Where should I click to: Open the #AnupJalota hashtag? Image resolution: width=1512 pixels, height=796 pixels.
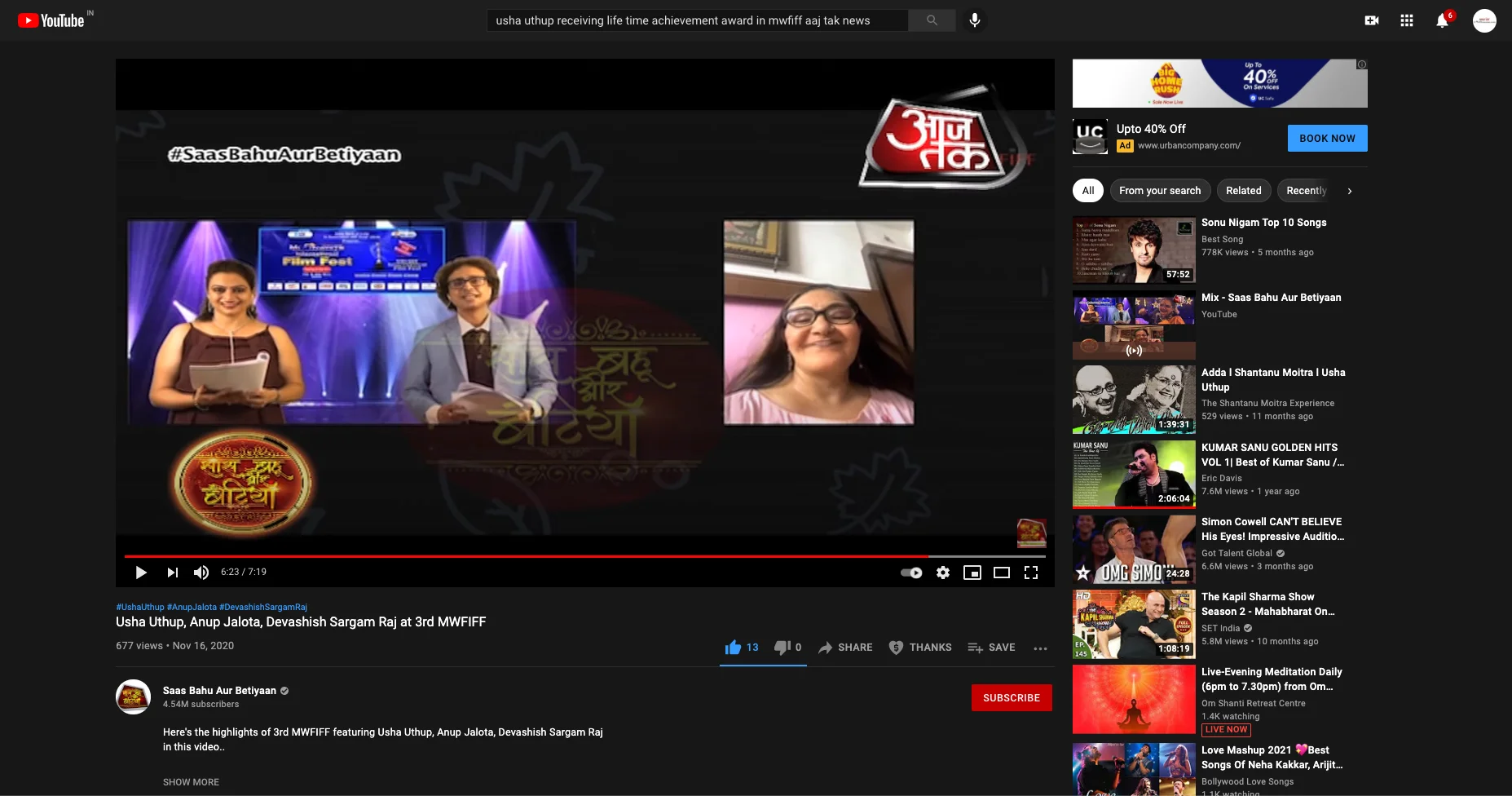point(192,607)
